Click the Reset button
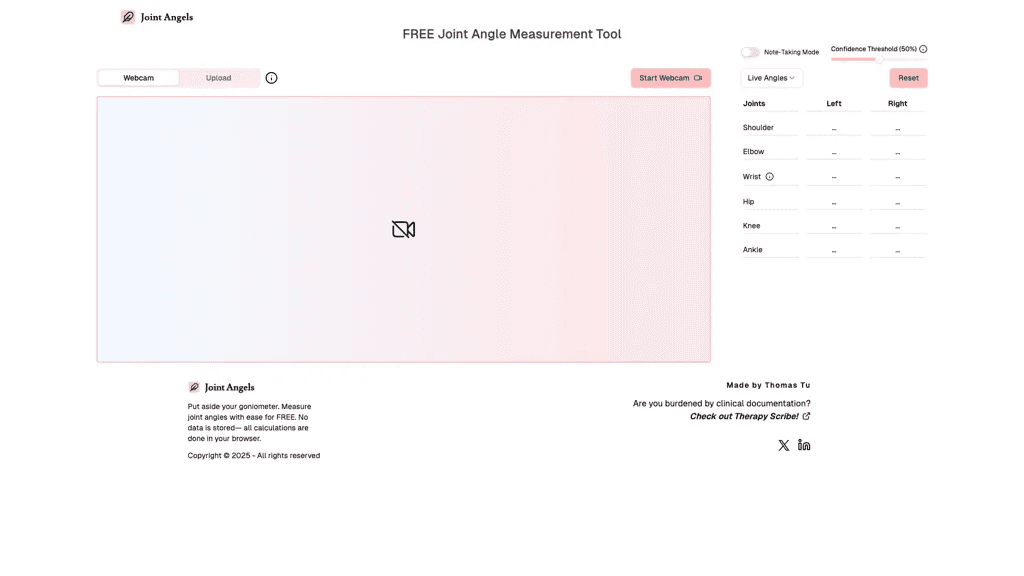Viewport: 1024px width, 576px height. point(908,78)
